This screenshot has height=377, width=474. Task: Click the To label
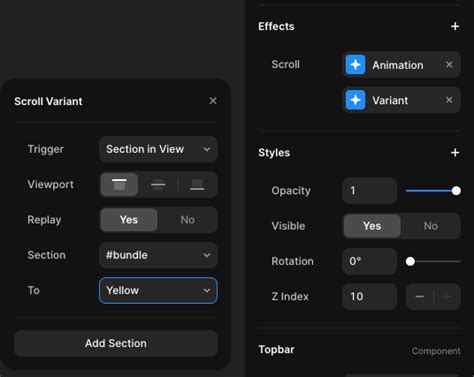(34, 290)
